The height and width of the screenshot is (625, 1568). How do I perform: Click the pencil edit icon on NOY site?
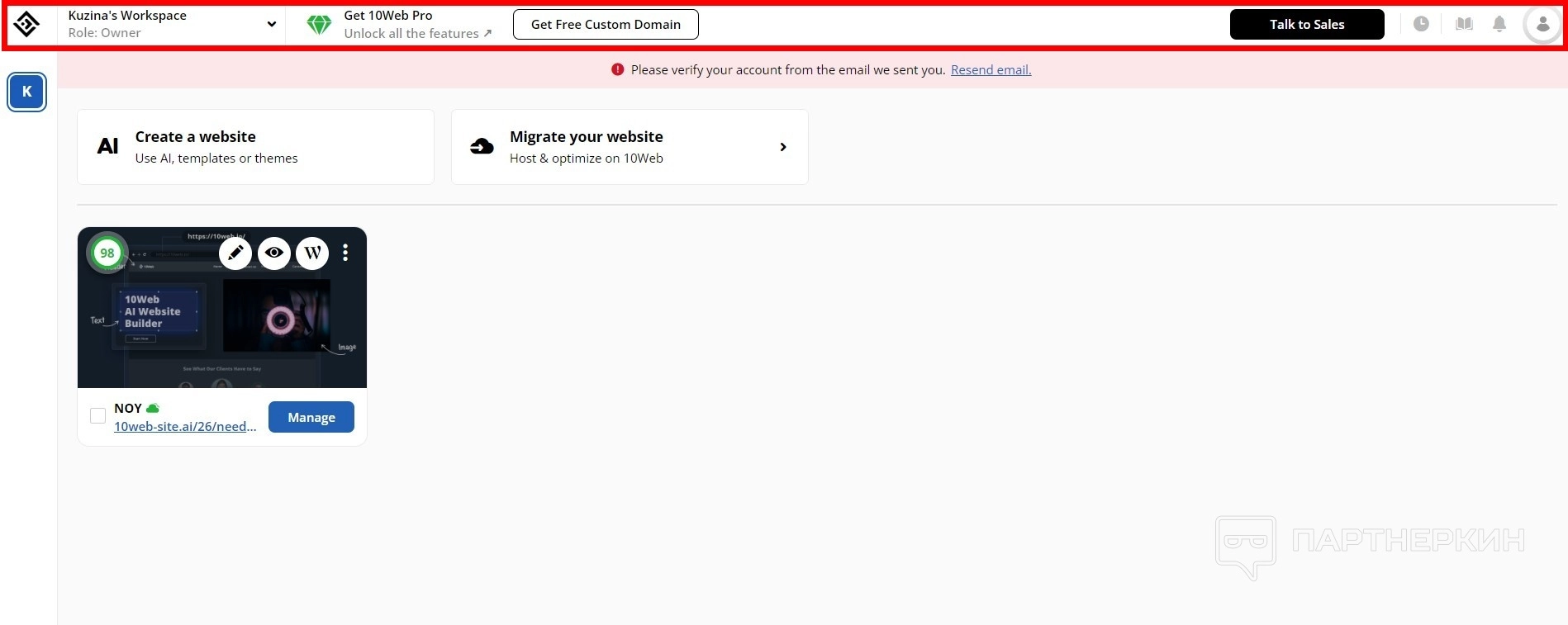click(235, 253)
